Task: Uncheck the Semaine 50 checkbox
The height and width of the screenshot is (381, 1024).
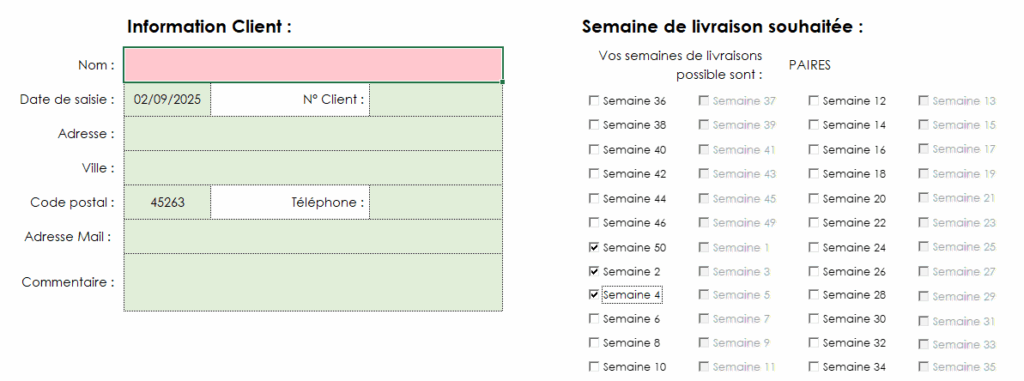Action: pos(594,247)
